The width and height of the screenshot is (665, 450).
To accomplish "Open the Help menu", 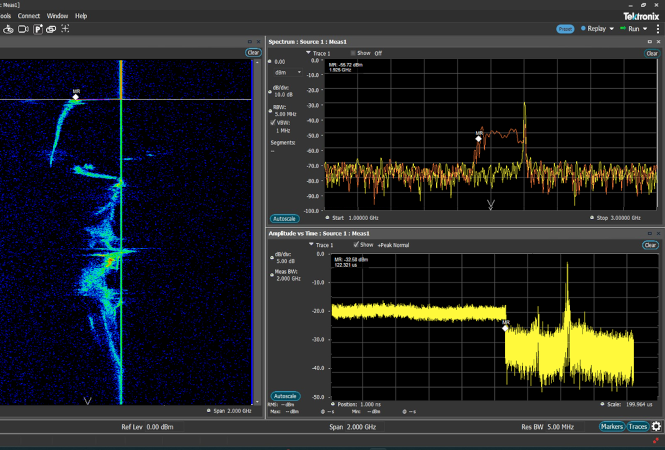I will pyautogui.click(x=81, y=16).
